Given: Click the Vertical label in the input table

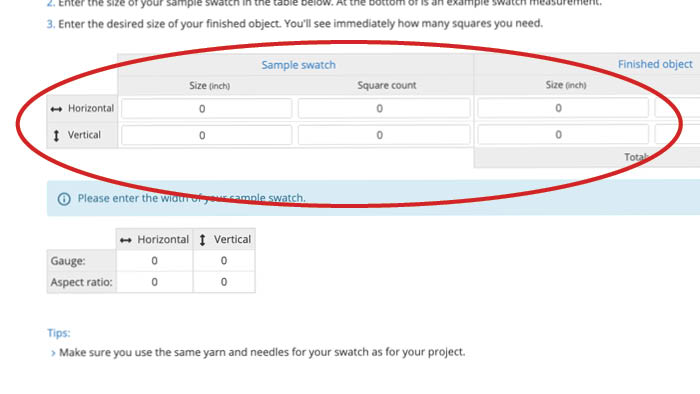Looking at the screenshot, I should coord(84,135).
